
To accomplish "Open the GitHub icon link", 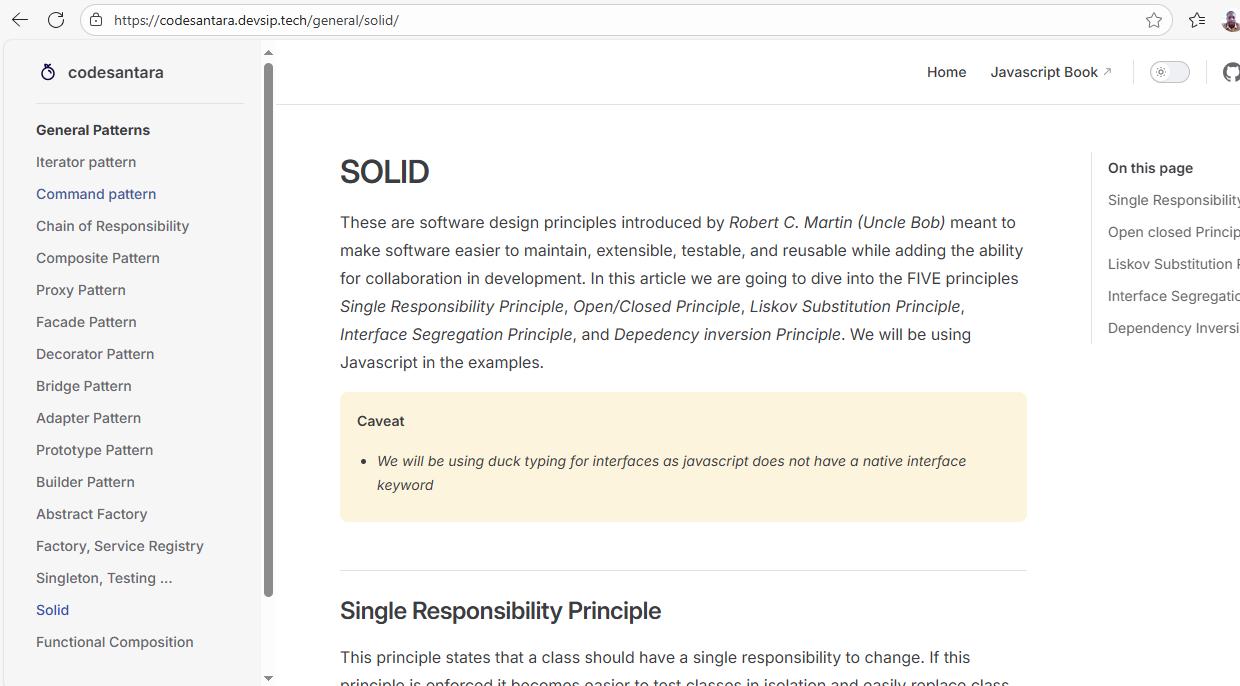I will click(1231, 72).
